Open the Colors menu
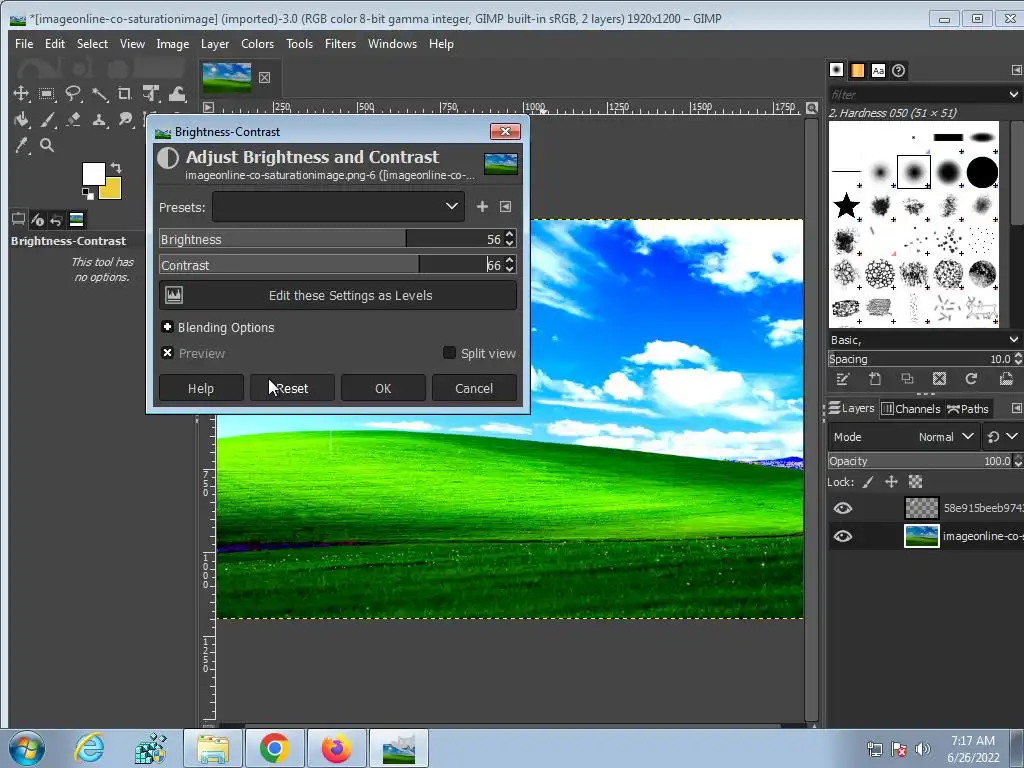This screenshot has width=1024, height=768. tap(257, 44)
